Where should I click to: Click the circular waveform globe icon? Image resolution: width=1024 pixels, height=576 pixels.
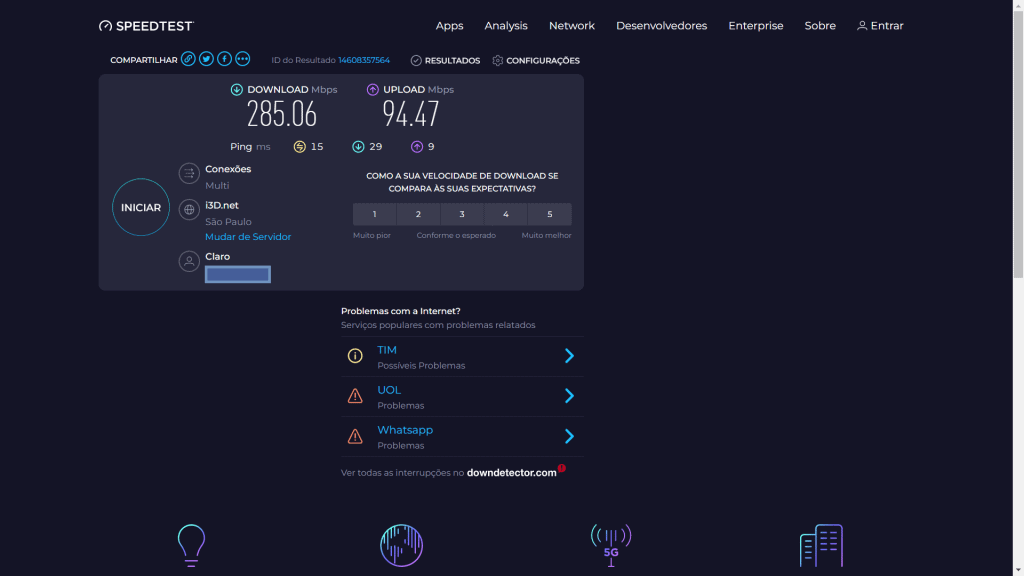pos(402,545)
